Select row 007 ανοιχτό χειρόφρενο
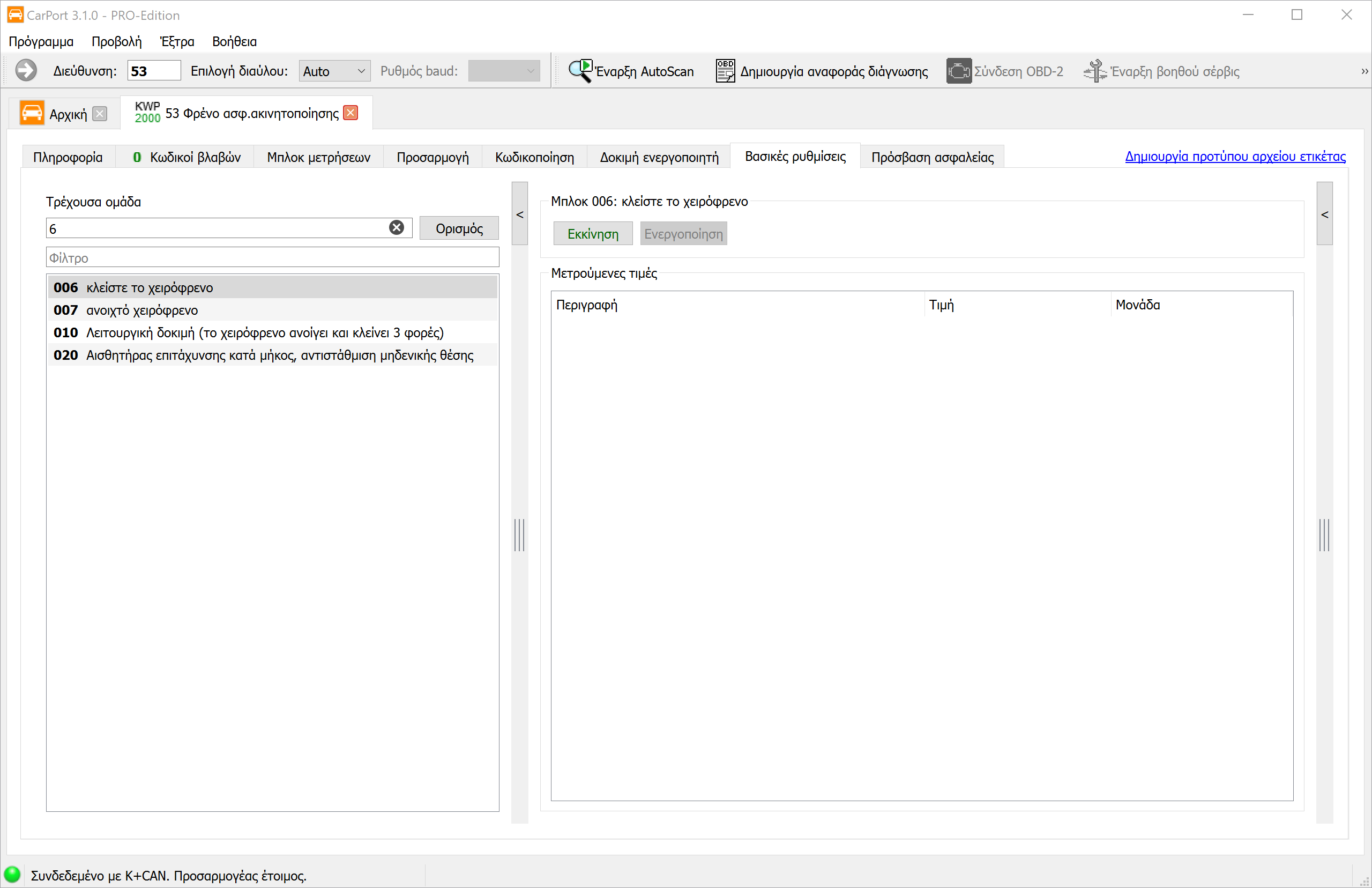 pos(273,309)
